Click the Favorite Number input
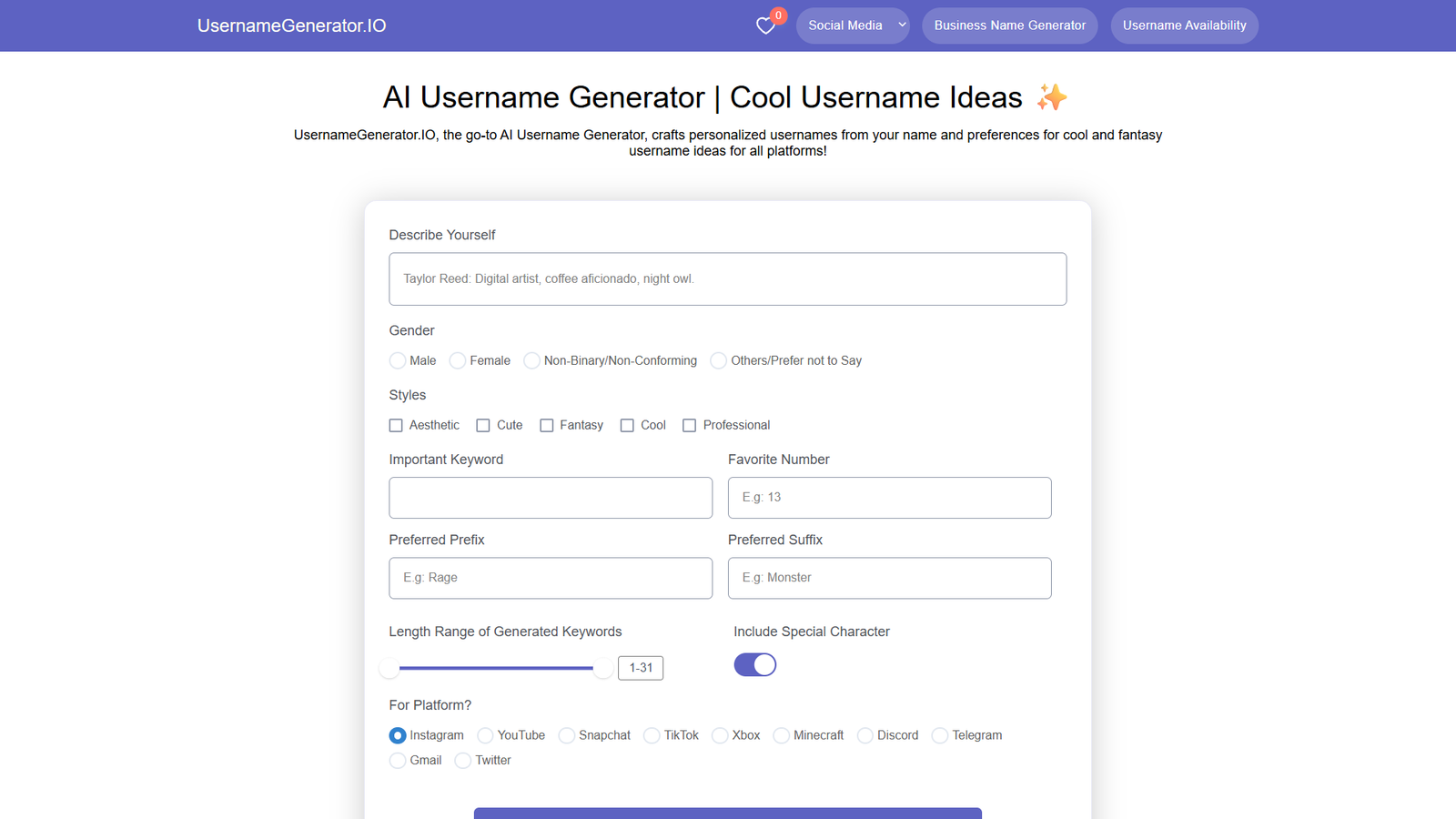The width and height of the screenshot is (1456, 819). click(889, 498)
